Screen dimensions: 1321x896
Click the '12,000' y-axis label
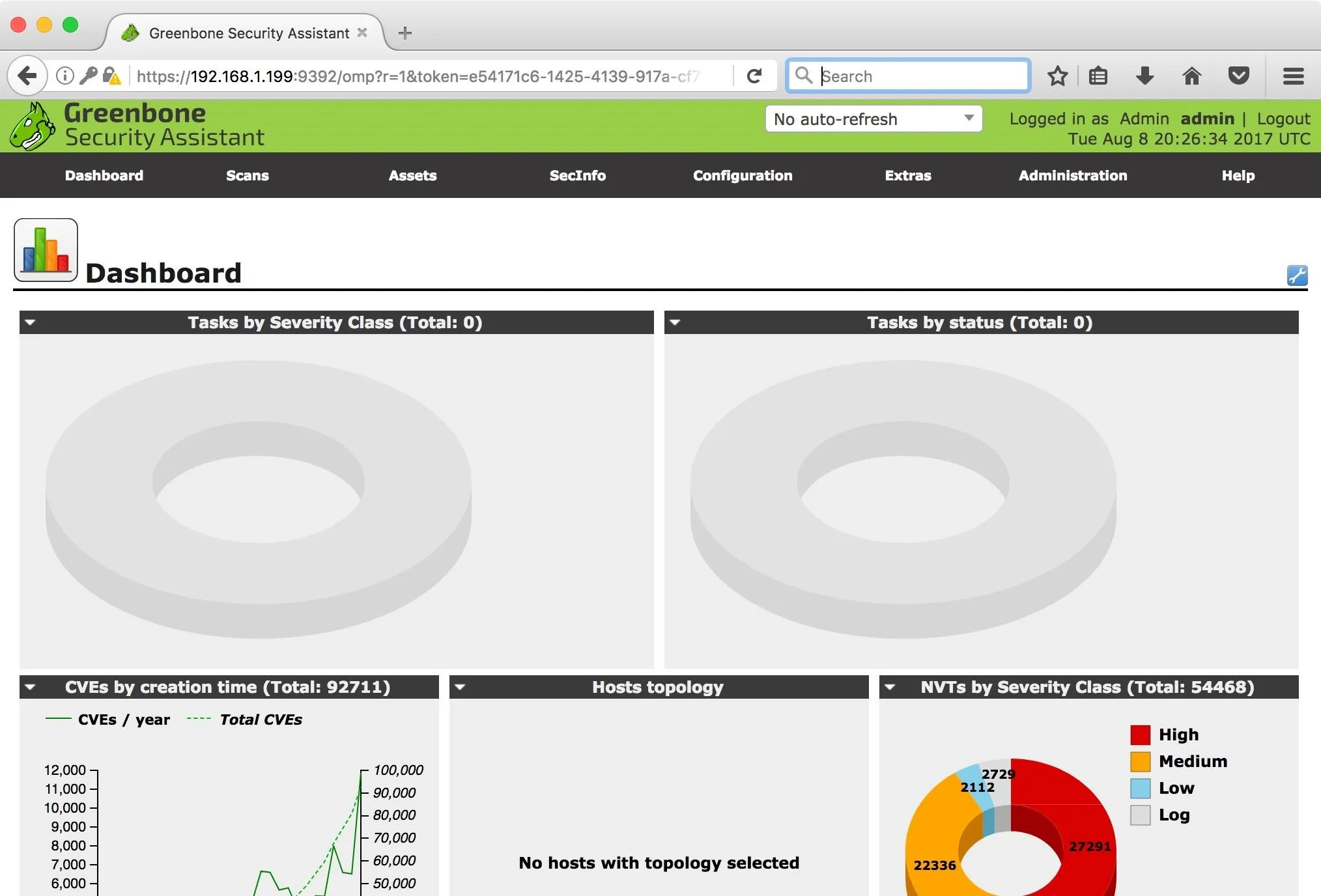pyautogui.click(x=64, y=770)
